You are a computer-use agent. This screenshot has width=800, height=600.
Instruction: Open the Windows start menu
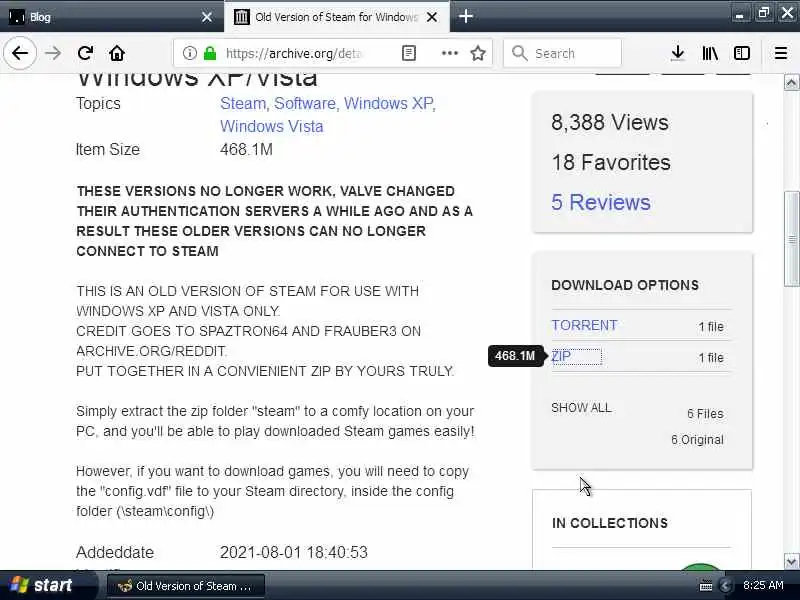pos(47,585)
